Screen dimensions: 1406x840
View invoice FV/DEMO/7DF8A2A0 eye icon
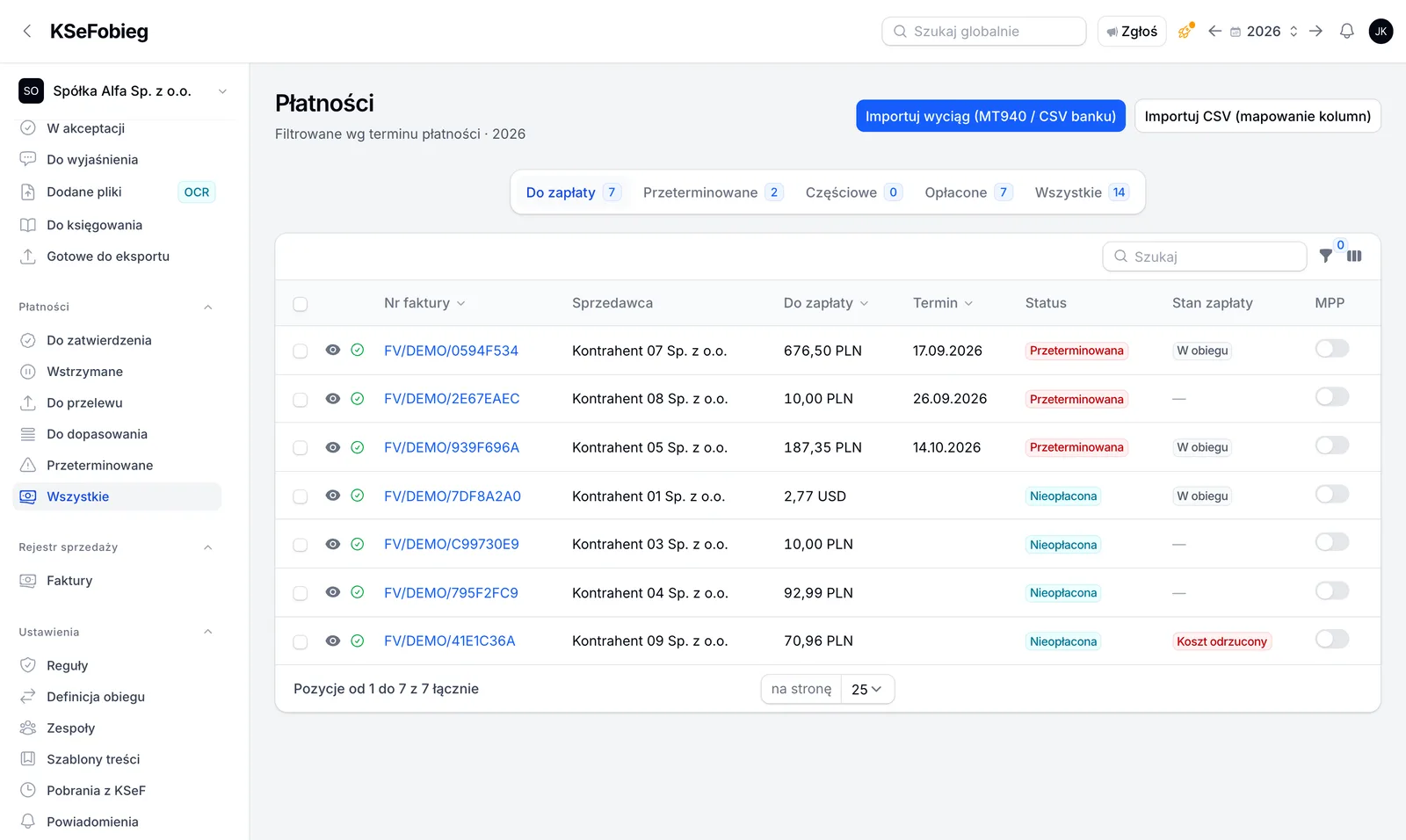332,496
